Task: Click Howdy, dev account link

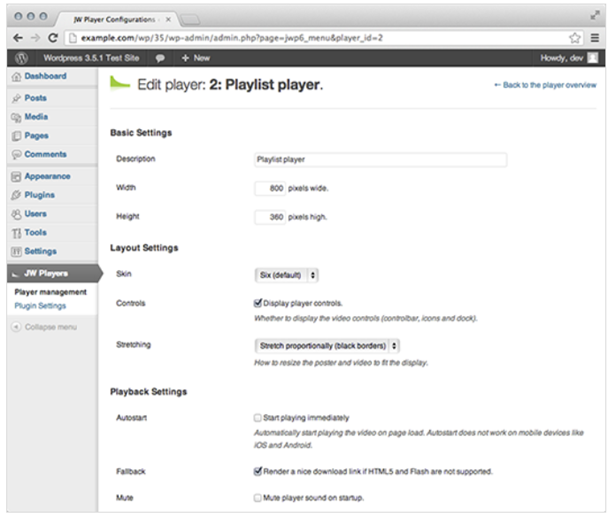Action: tap(562, 58)
